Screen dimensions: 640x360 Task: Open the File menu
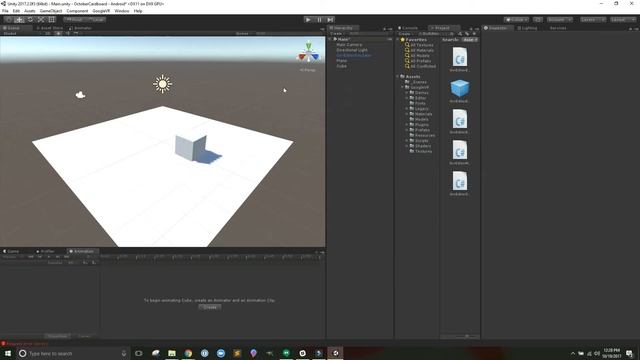click(5, 11)
